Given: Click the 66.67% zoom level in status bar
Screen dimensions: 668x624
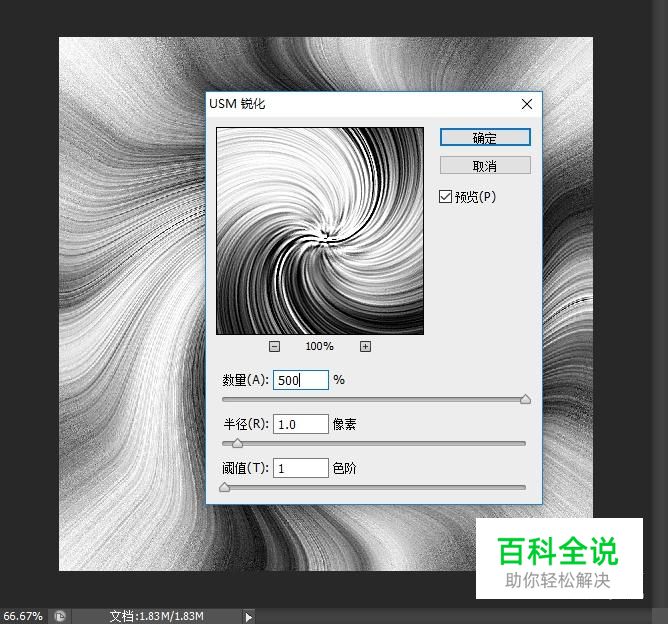Looking at the screenshot, I should [23, 616].
